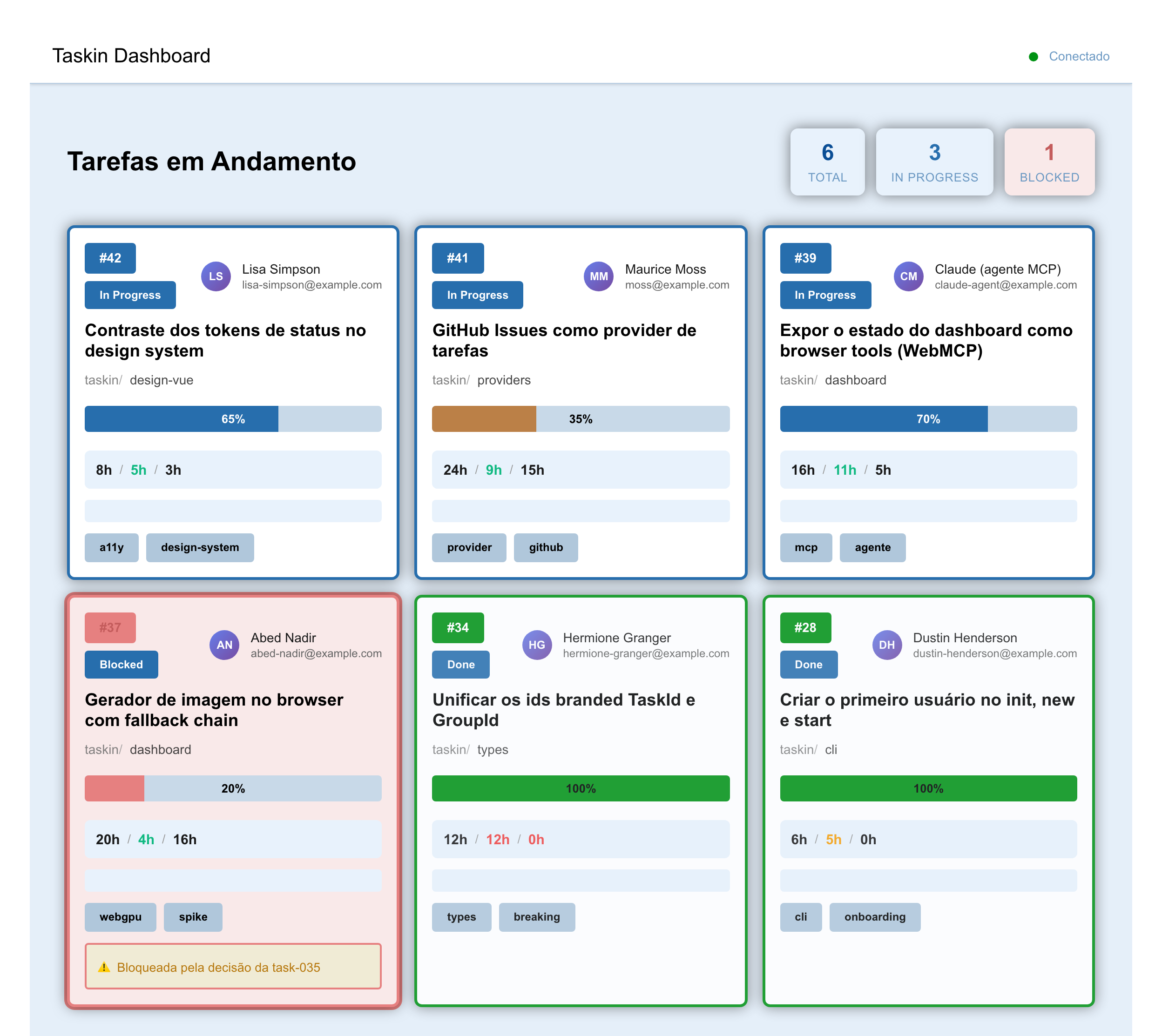1162x1036 pixels.
Task: Click Maurice Moss's MM avatar
Action: [x=598, y=276]
